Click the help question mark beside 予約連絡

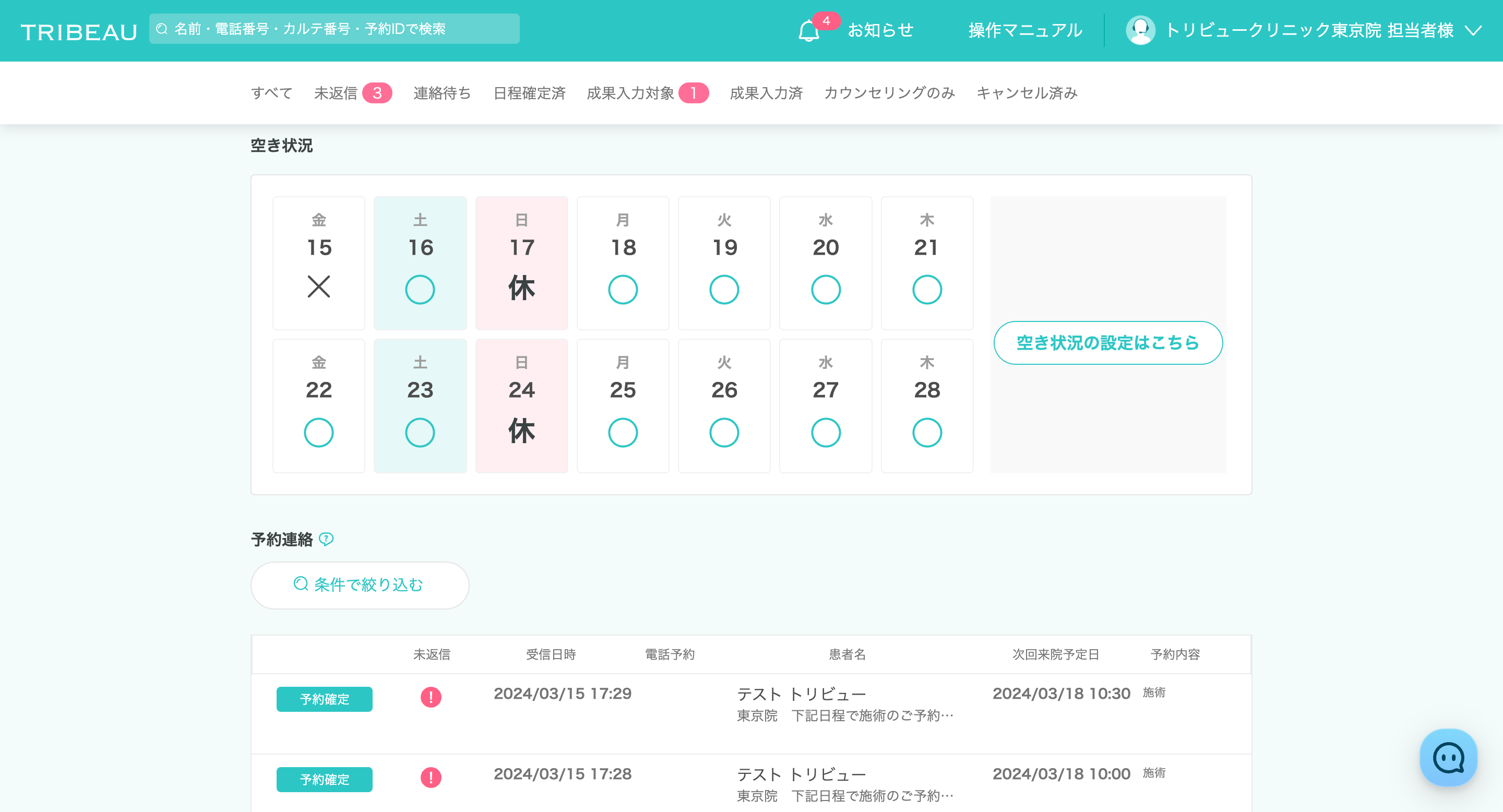(x=327, y=539)
